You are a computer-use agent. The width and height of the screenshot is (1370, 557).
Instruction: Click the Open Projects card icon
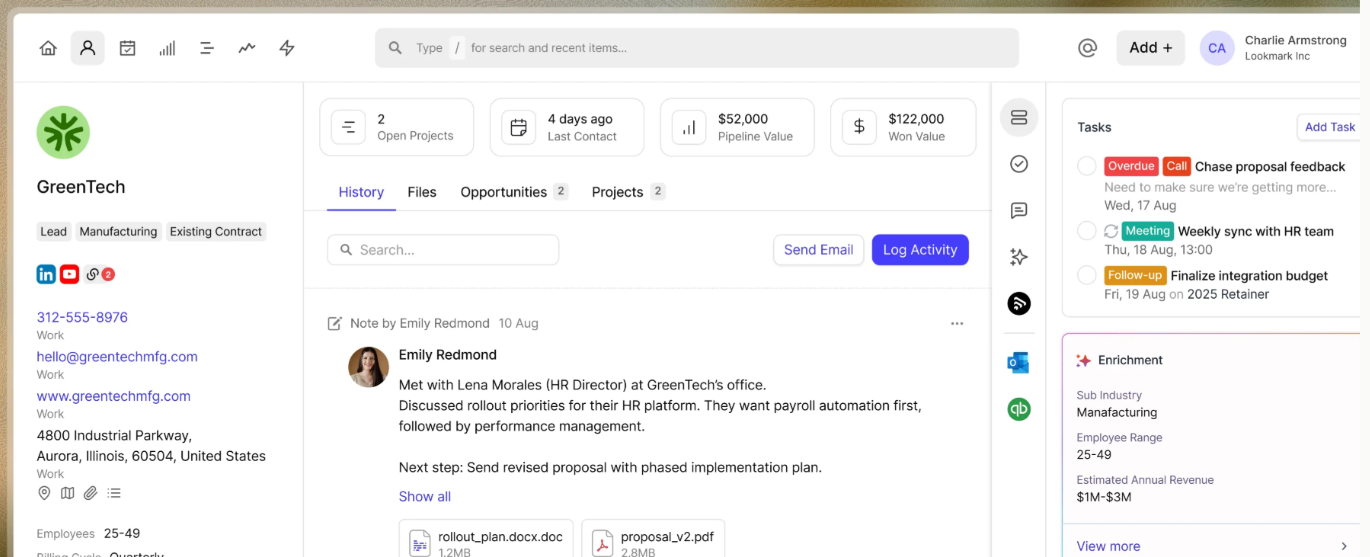click(348, 127)
